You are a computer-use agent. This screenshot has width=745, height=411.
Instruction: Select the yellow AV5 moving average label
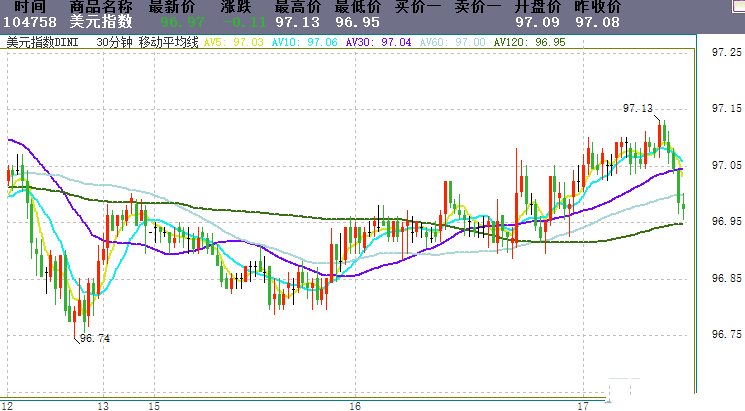click(234, 43)
